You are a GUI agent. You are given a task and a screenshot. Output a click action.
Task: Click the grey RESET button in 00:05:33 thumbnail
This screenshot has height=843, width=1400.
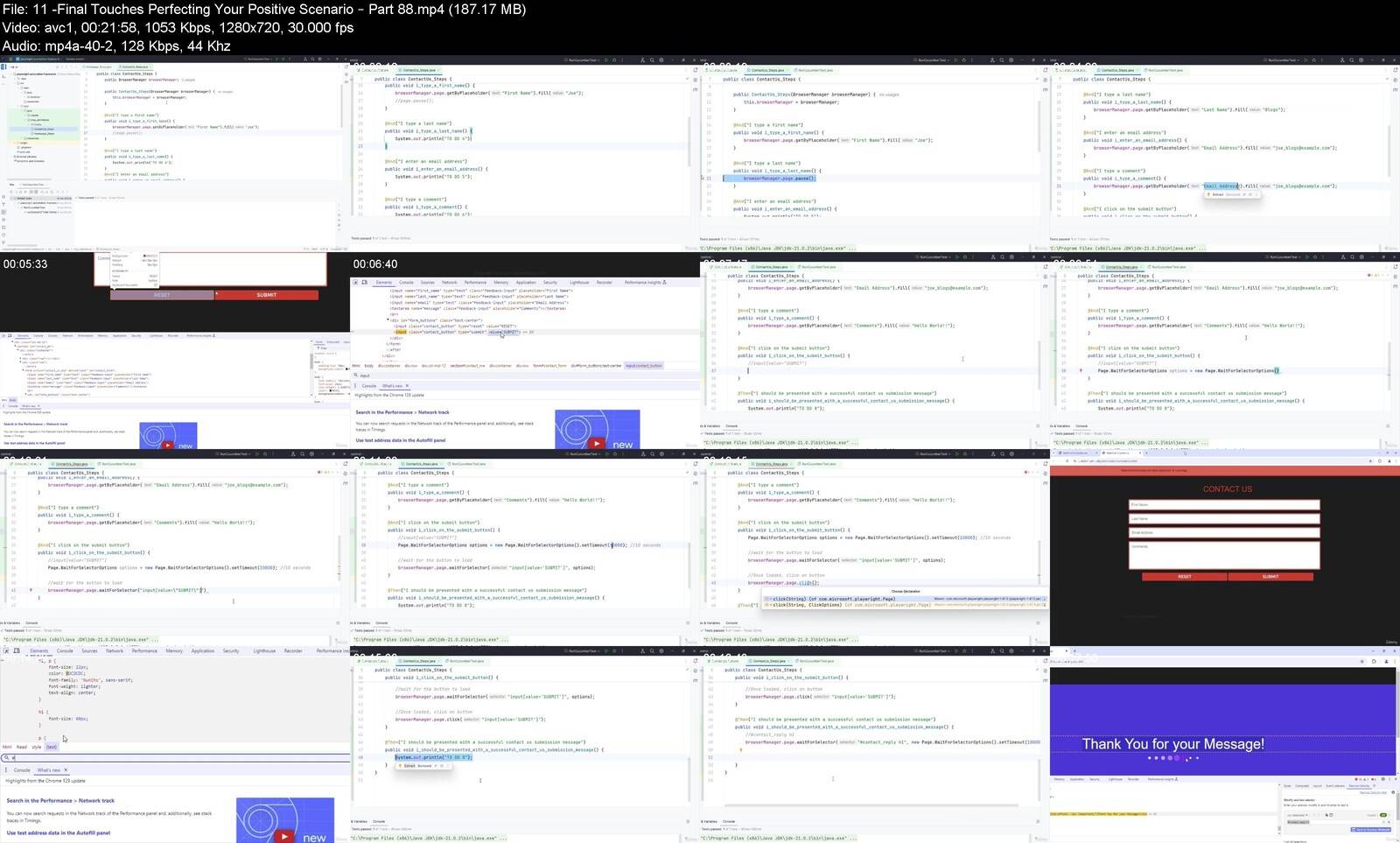(x=162, y=295)
